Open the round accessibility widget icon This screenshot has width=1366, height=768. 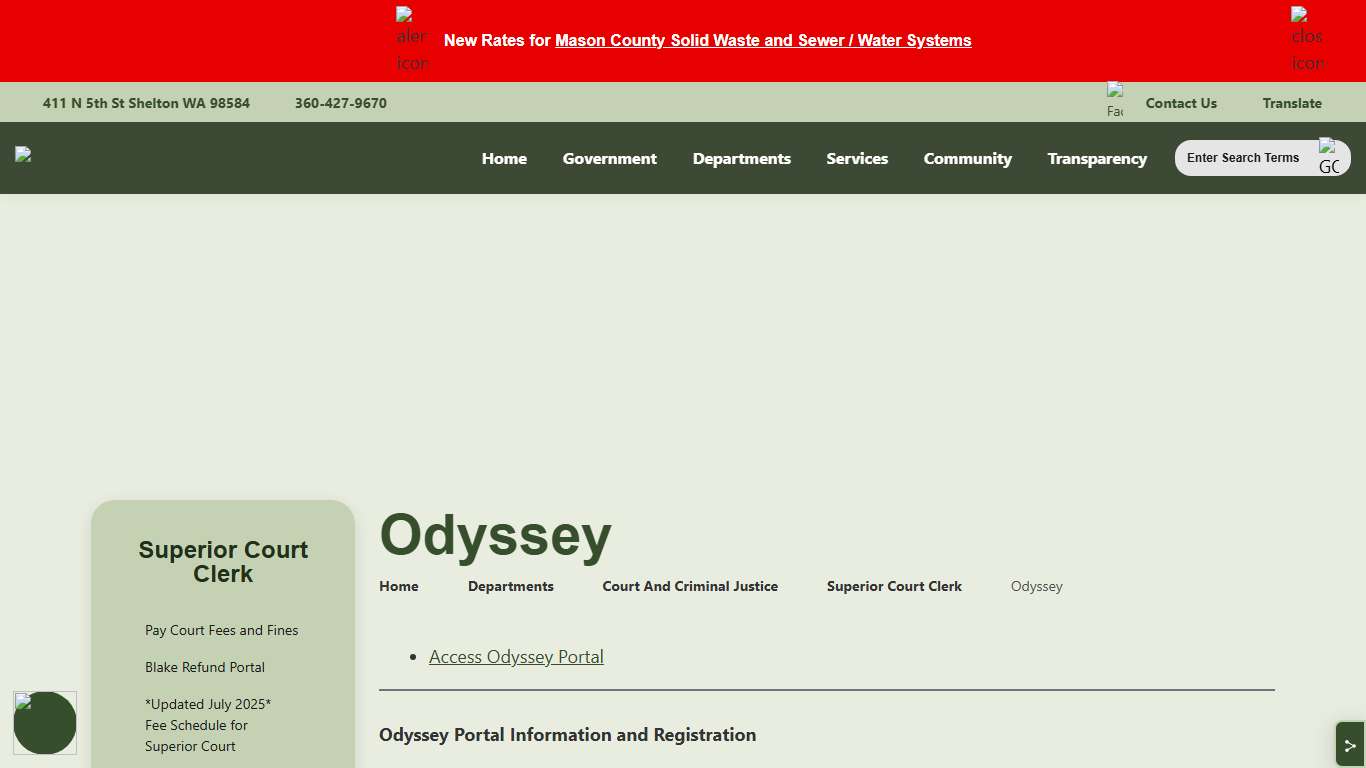point(45,722)
